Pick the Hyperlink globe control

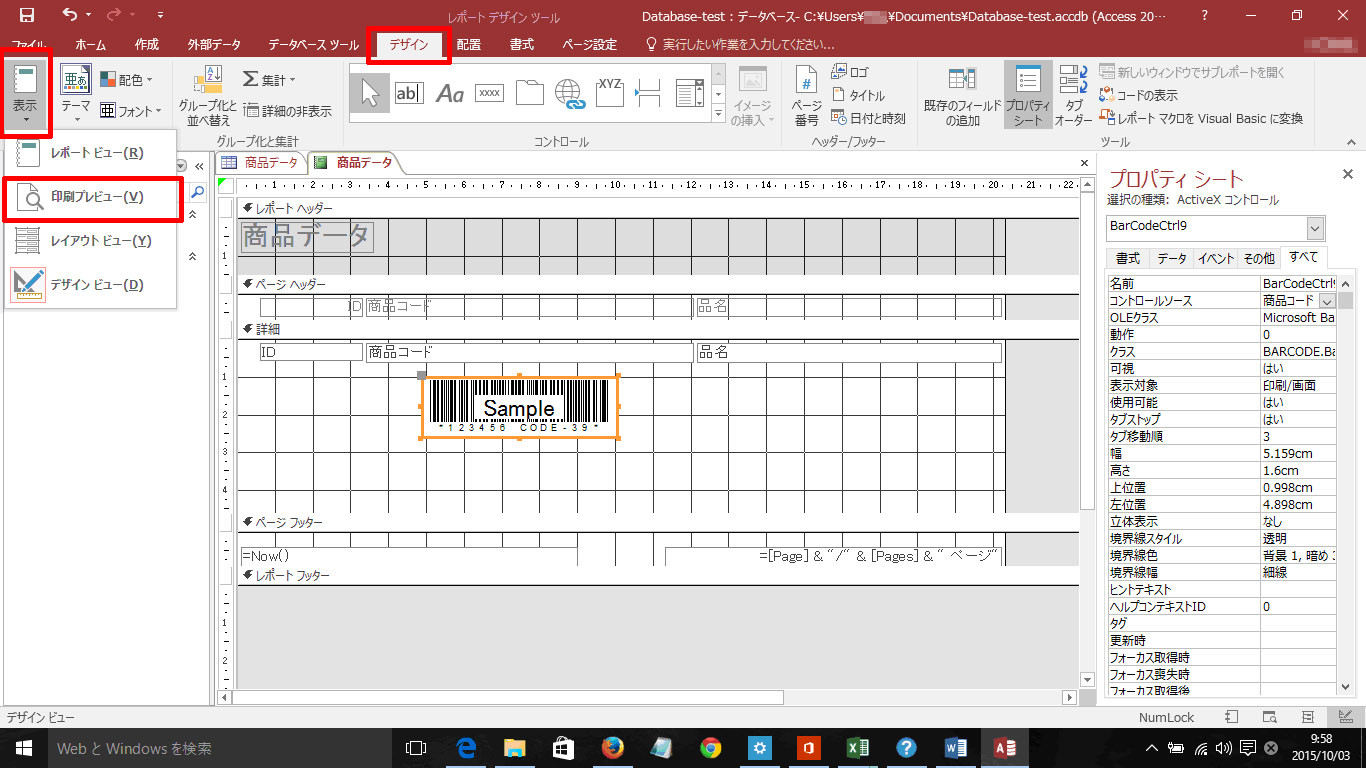[x=570, y=93]
